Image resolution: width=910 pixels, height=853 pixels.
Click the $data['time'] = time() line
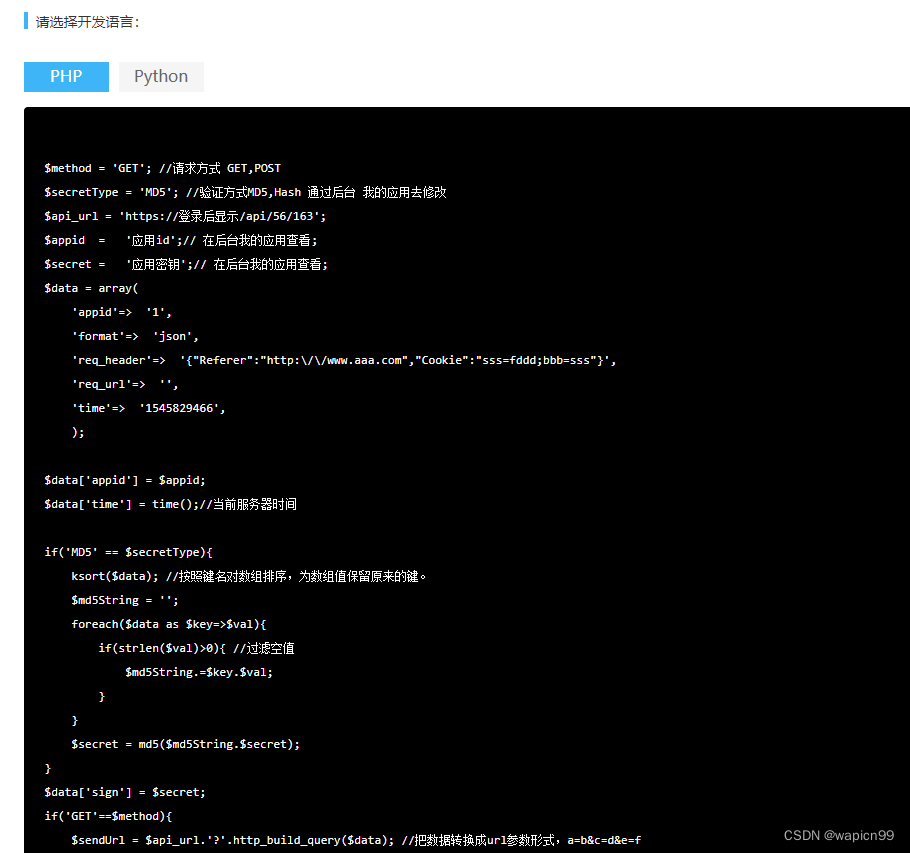[x=170, y=504]
